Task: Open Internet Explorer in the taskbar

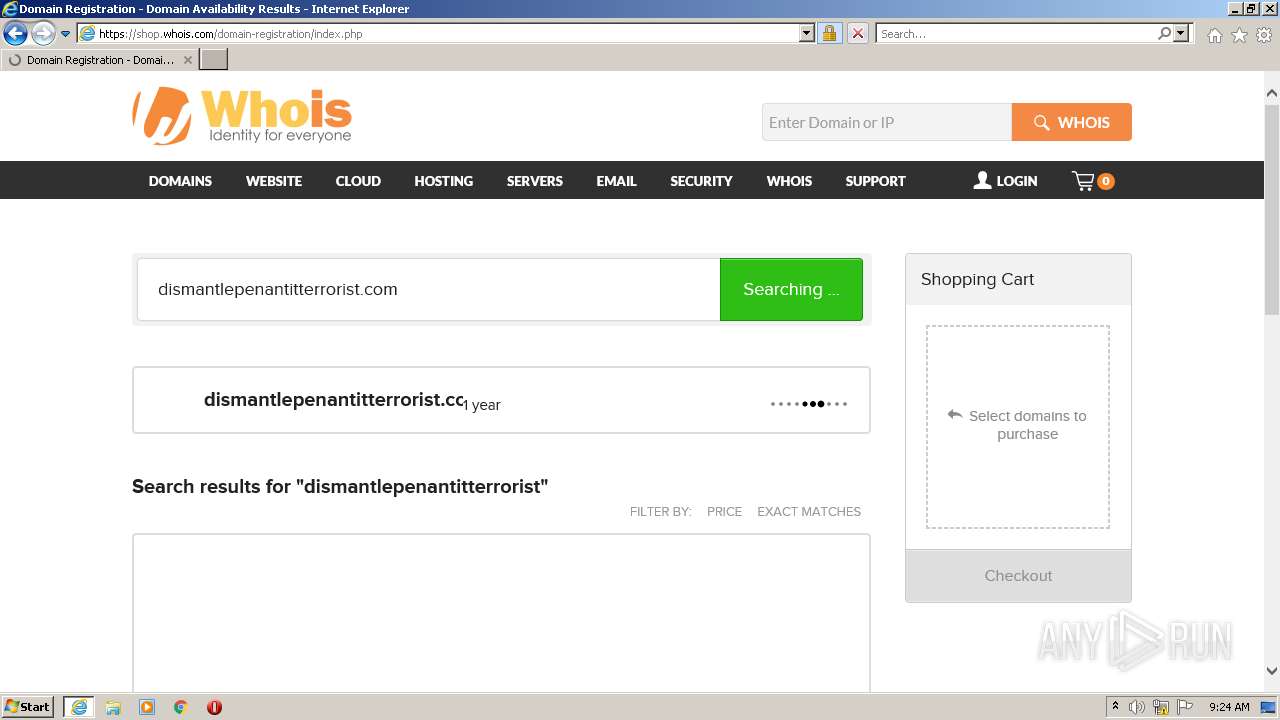Action: tap(78, 707)
